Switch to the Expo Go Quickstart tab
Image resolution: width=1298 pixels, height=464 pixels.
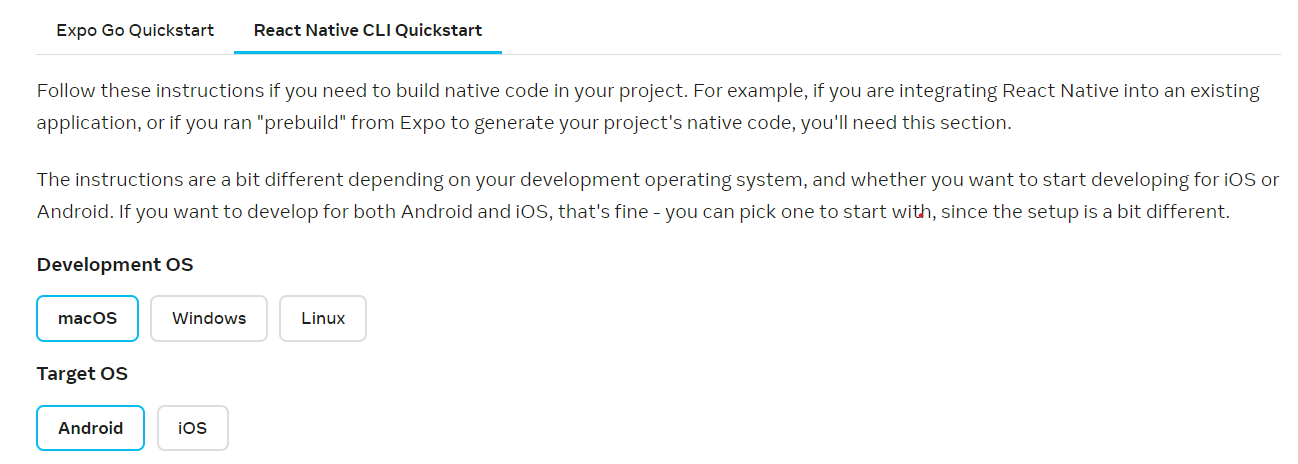[135, 29]
